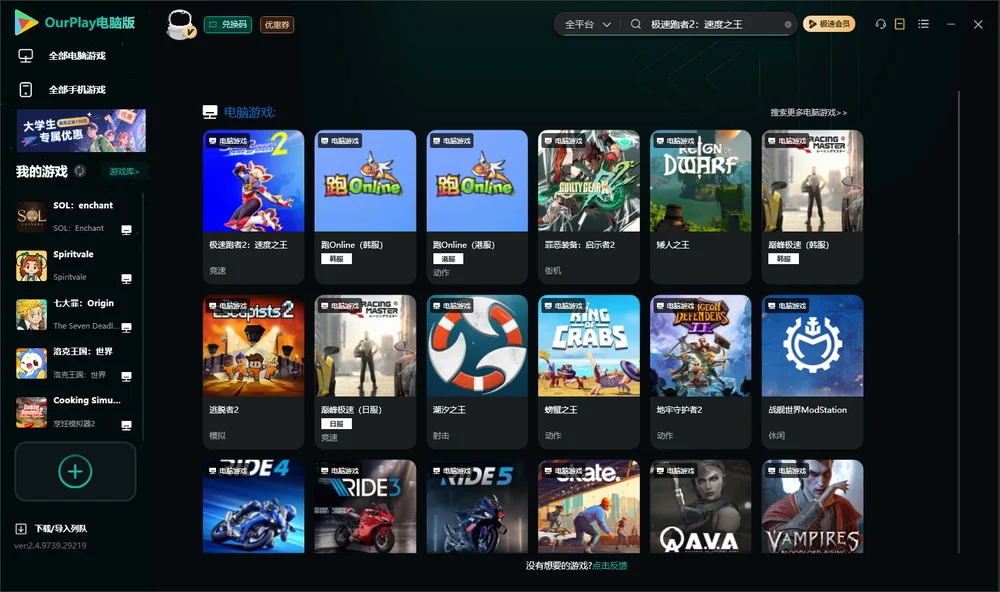Click the 搜索更多电脑游戏>> link

809,112
